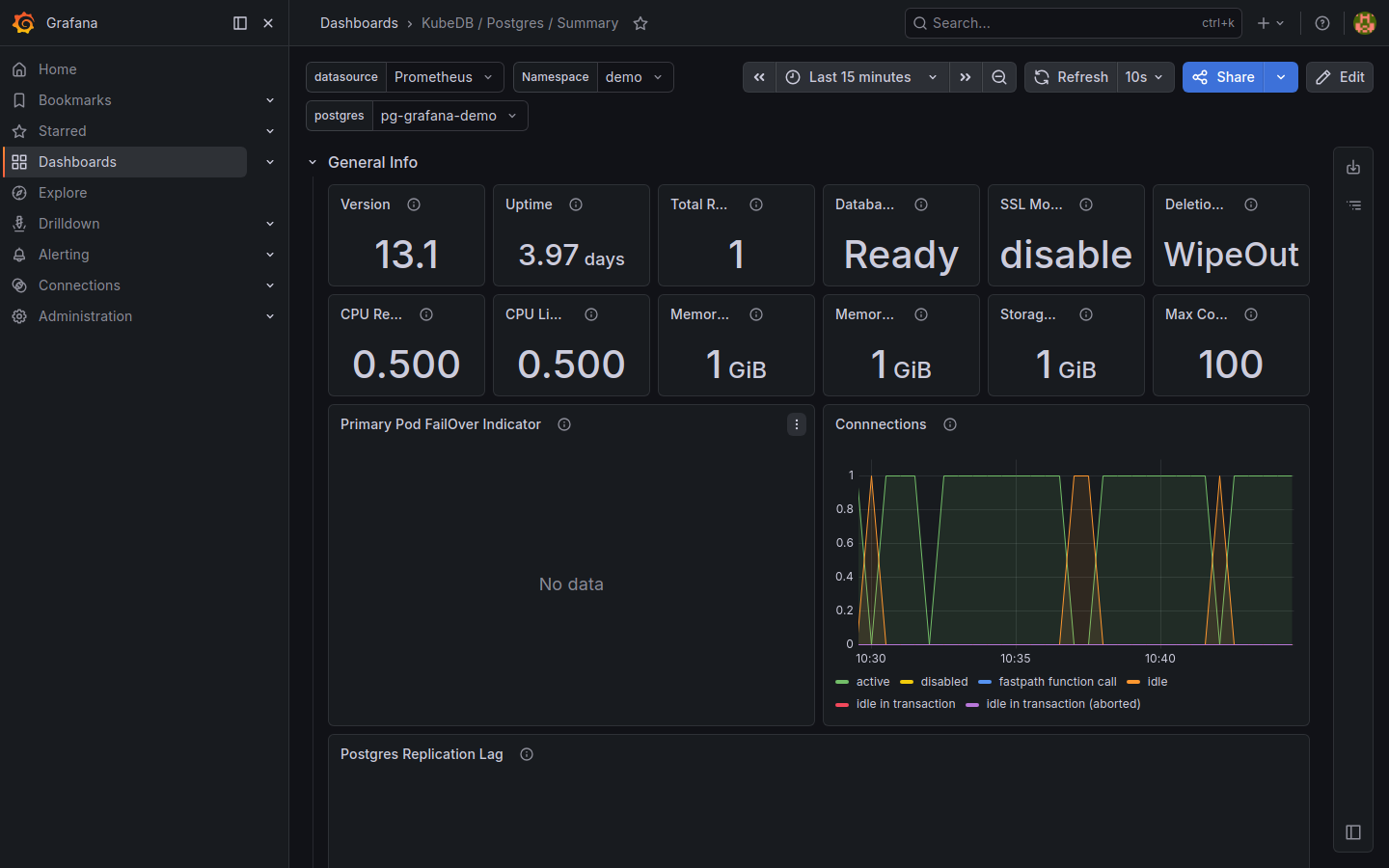
Task: Show info for Postgres Replication Lag panel
Action: pyautogui.click(x=527, y=754)
